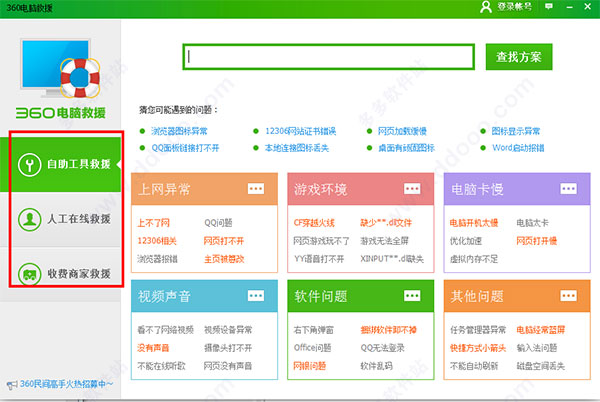Select 电脑太卡 under 电脑卡慢
The image size is (600, 402).
tap(532, 223)
